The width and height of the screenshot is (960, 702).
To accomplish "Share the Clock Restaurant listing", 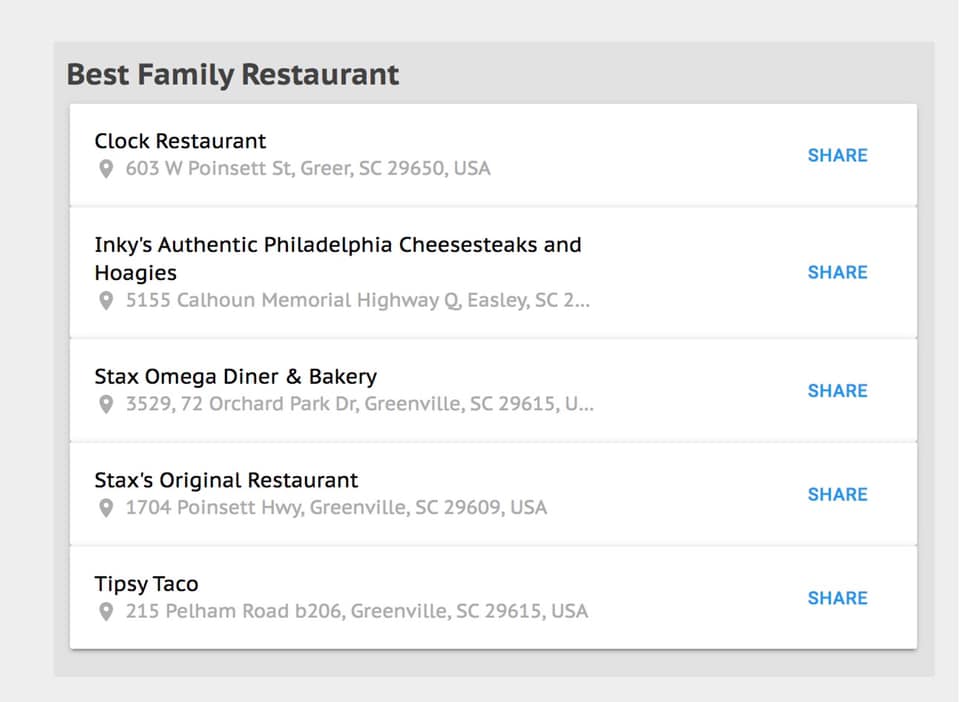I will pyautogui.click(x=838, y=155).
